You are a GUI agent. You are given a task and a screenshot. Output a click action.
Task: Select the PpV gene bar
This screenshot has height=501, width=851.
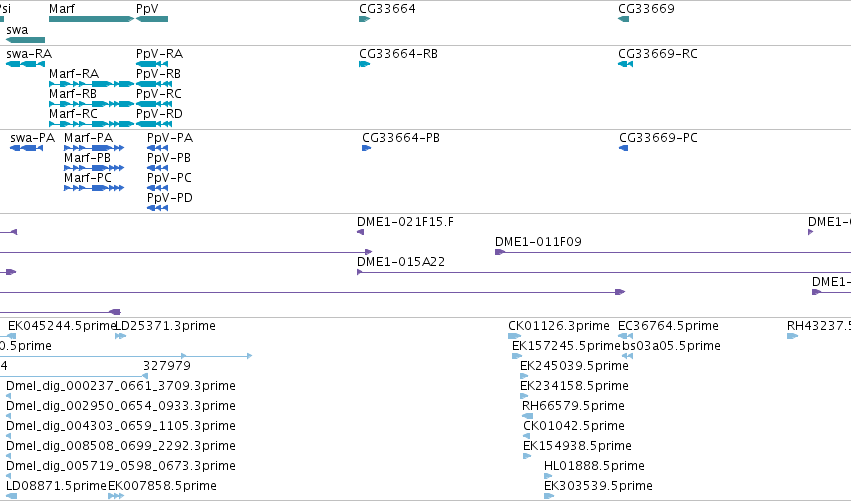click(x=152, y=19)
